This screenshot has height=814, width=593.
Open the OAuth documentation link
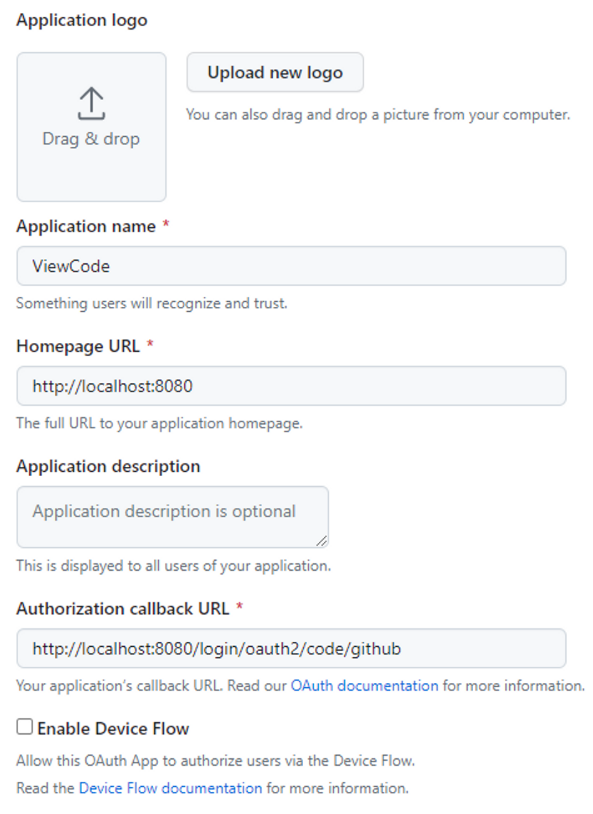coord(365,686)
